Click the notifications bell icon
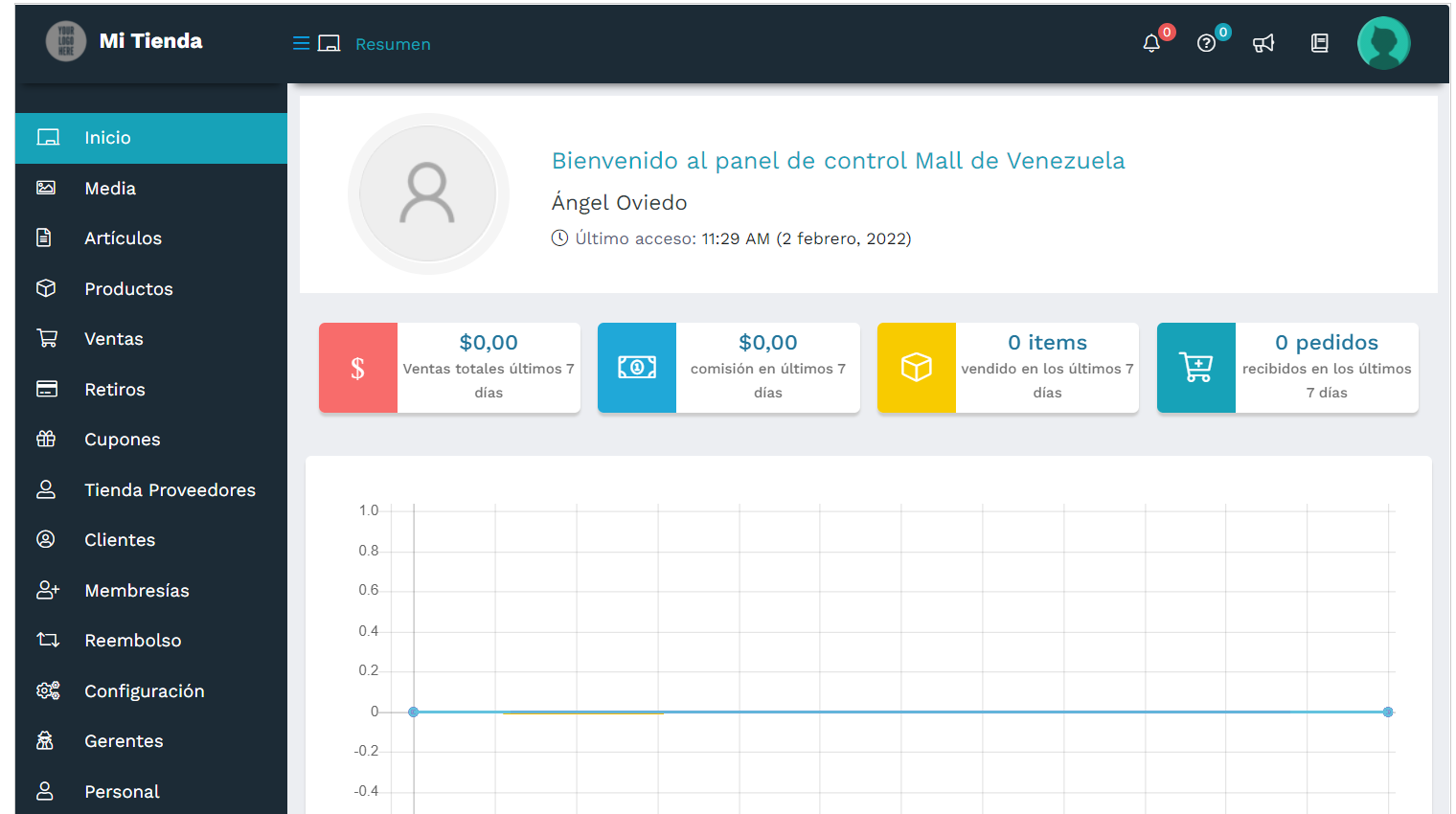The image size is (1456, 814). tap(1150, 43)
